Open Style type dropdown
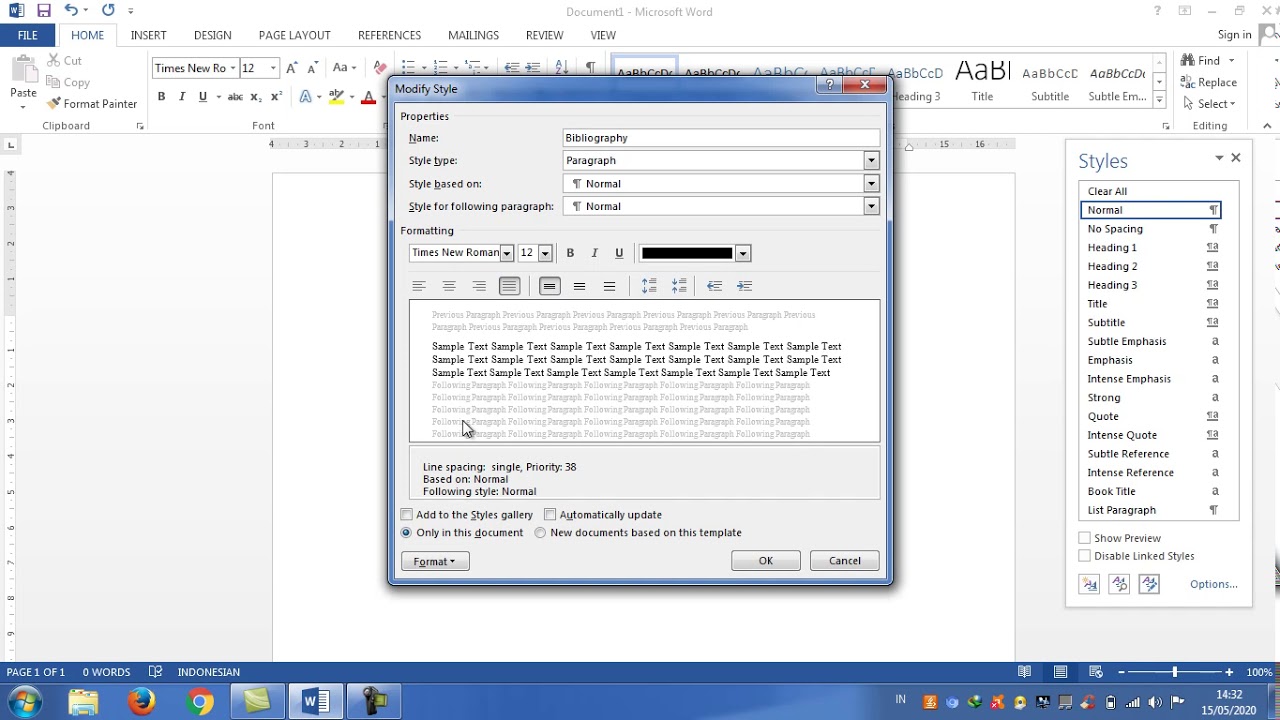Screen dimensions: 1280x720 pos(871,160)
